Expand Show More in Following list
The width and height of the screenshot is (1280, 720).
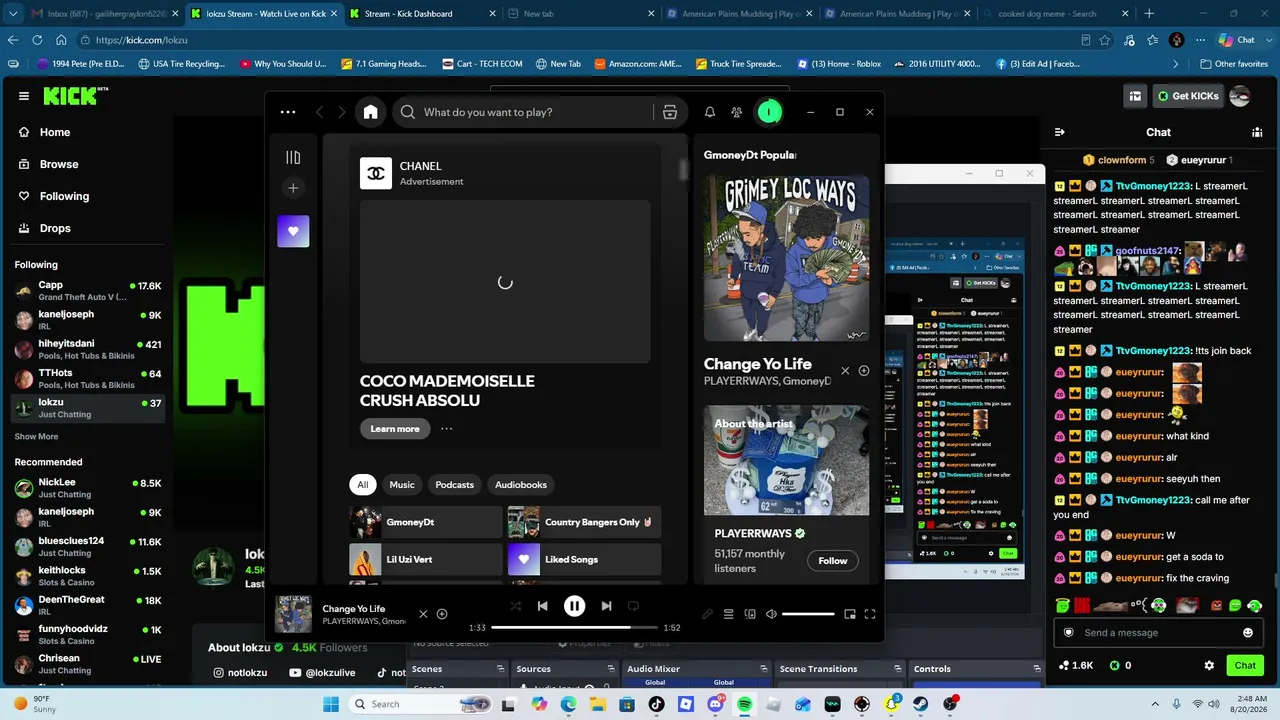36,437
